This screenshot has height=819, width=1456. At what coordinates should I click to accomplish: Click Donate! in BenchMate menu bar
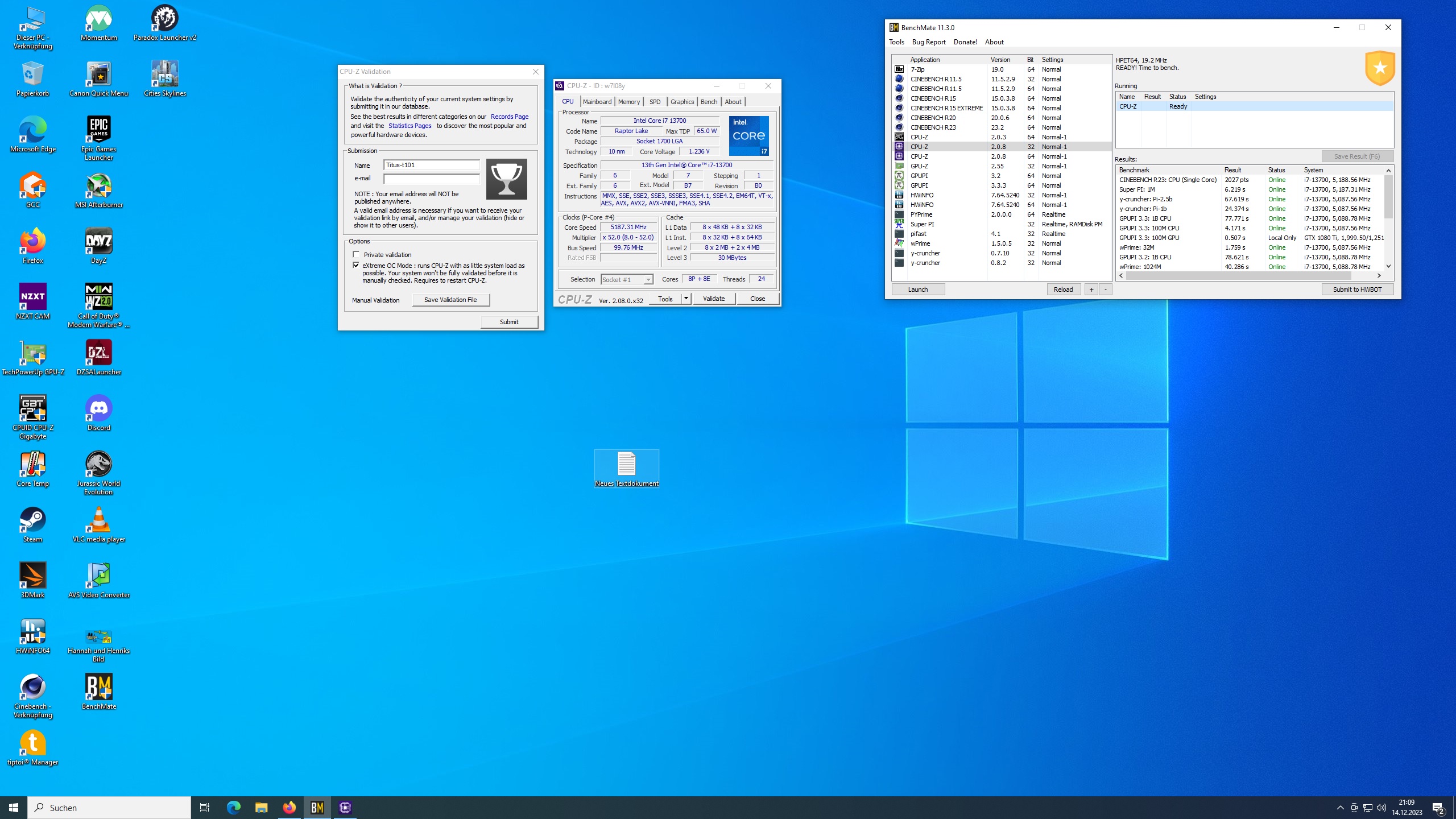point(965,42)
